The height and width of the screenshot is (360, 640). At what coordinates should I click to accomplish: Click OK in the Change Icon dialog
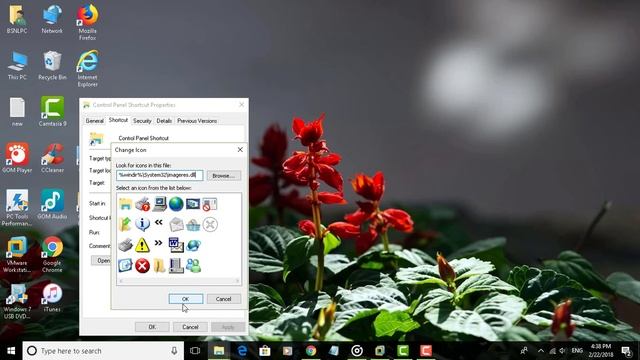(186, 299)
